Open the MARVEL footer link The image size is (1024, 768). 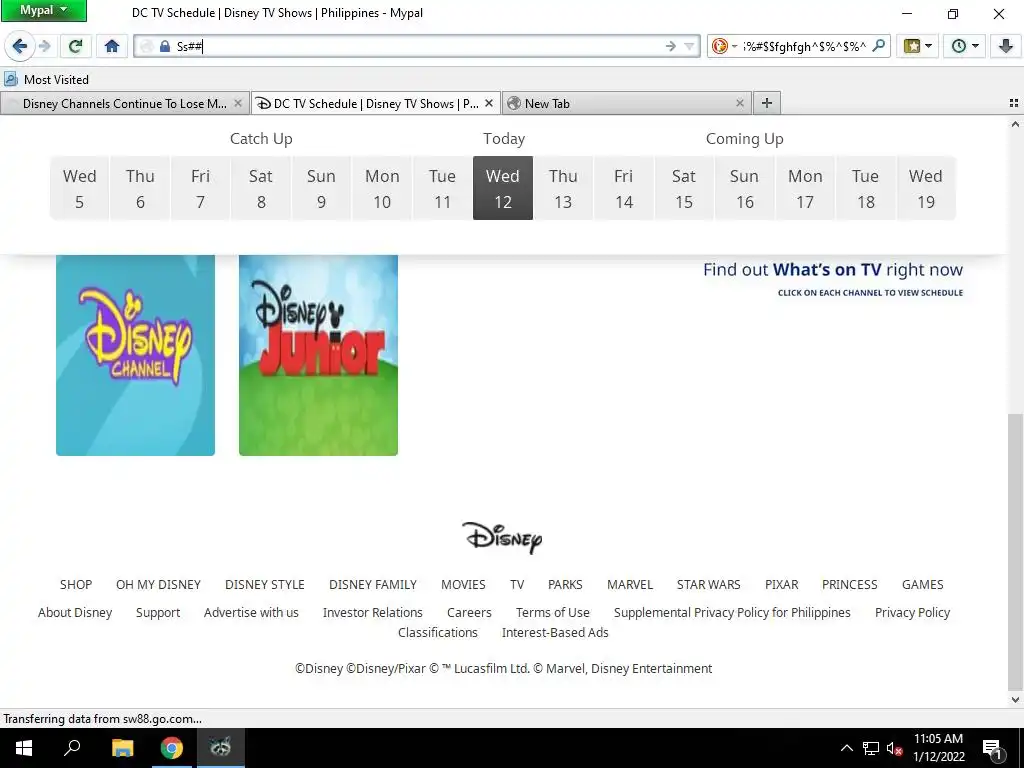tap(630, 584)
